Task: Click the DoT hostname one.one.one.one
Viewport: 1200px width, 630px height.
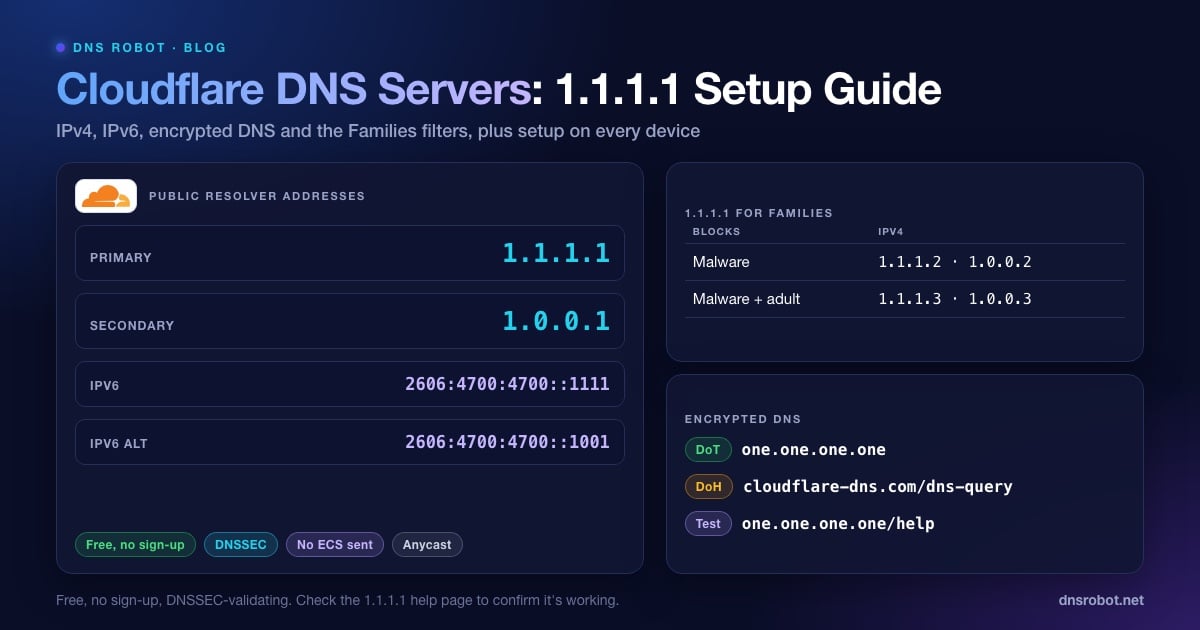Action: pos(814,450)
